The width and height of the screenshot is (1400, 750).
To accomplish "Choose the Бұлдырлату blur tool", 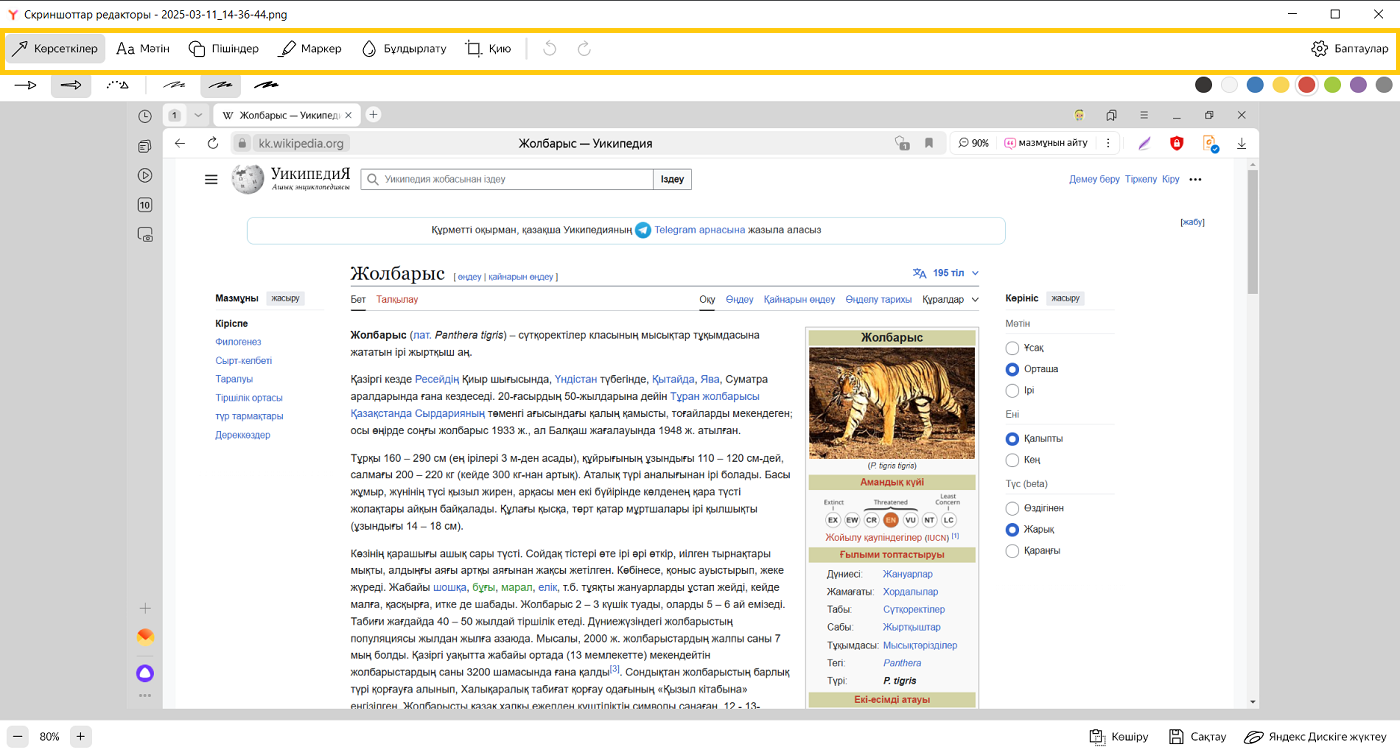I will [x=403, y=48].
